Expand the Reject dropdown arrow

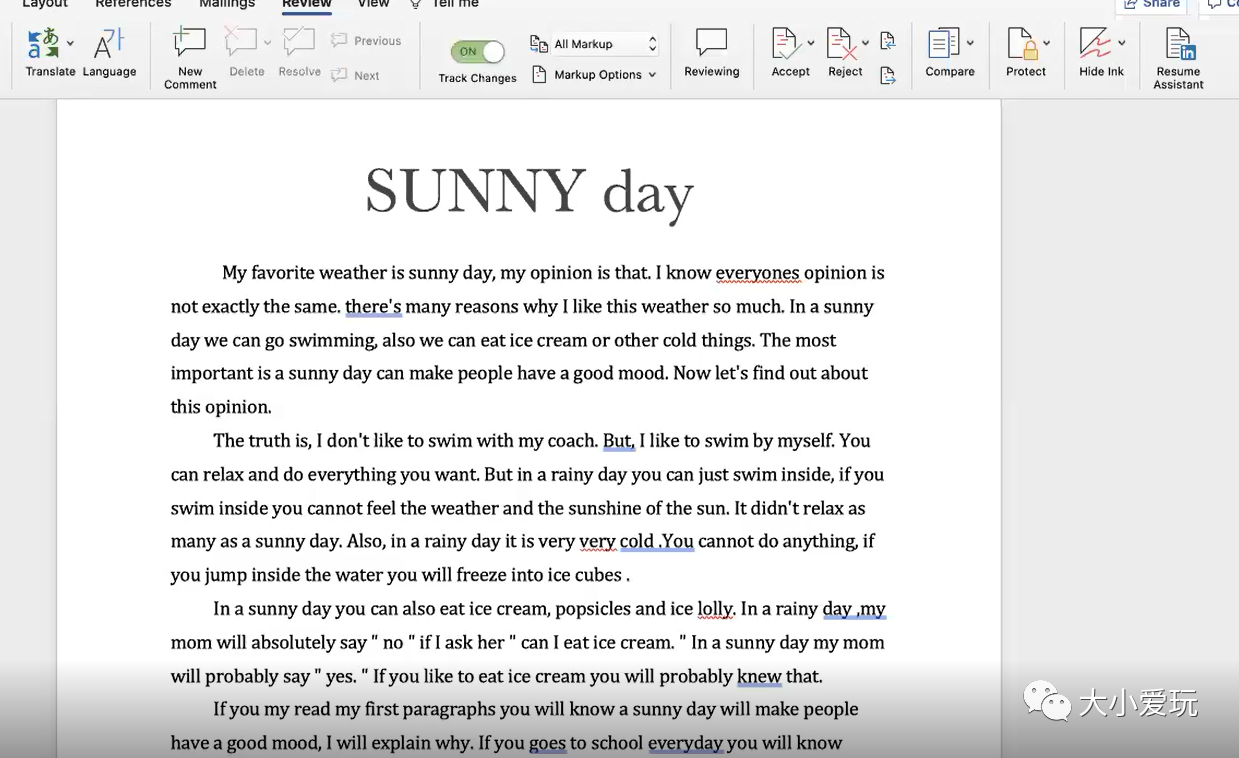(x=866, y=44)
